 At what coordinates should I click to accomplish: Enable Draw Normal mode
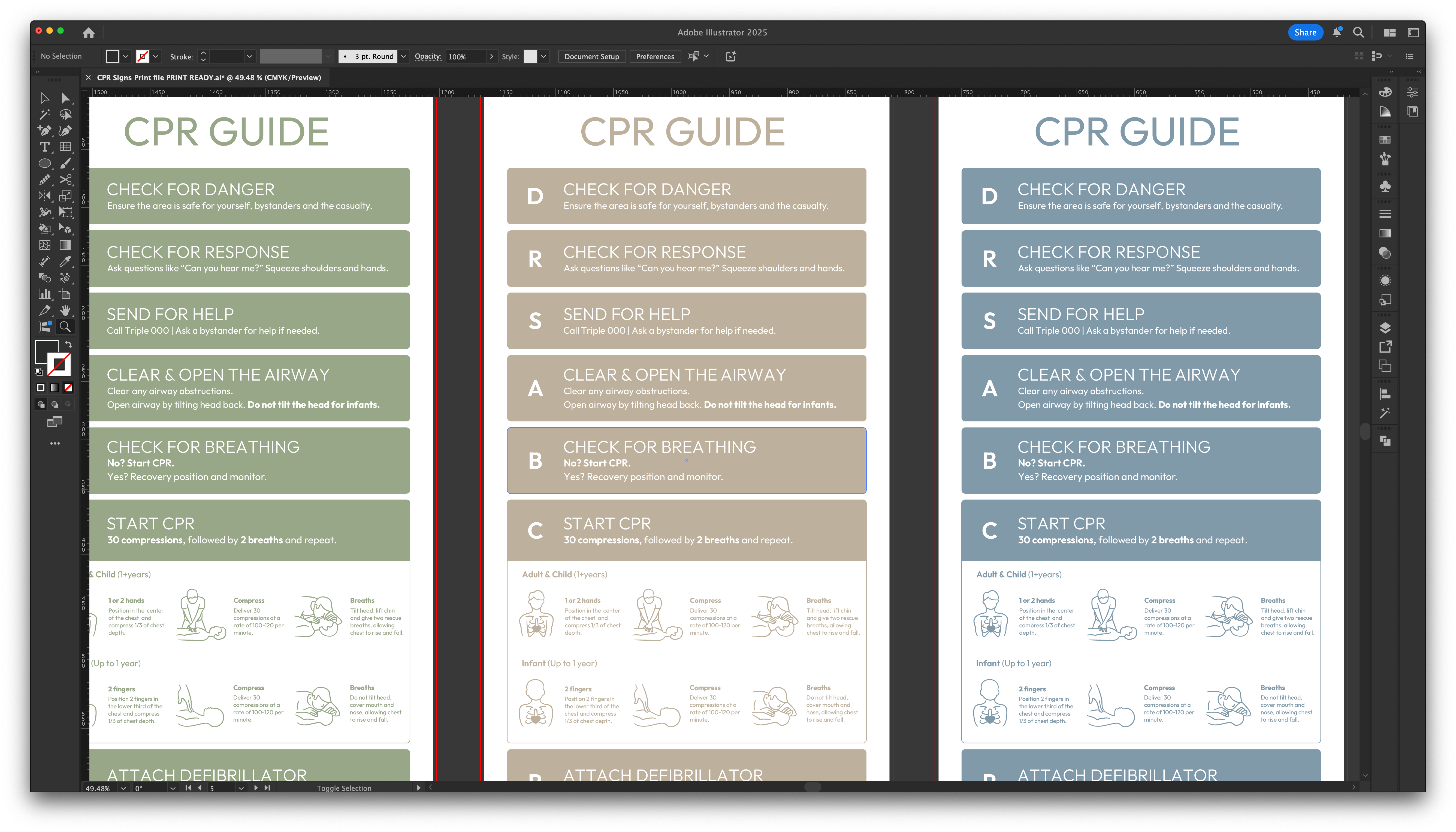(x=41, y=404)
